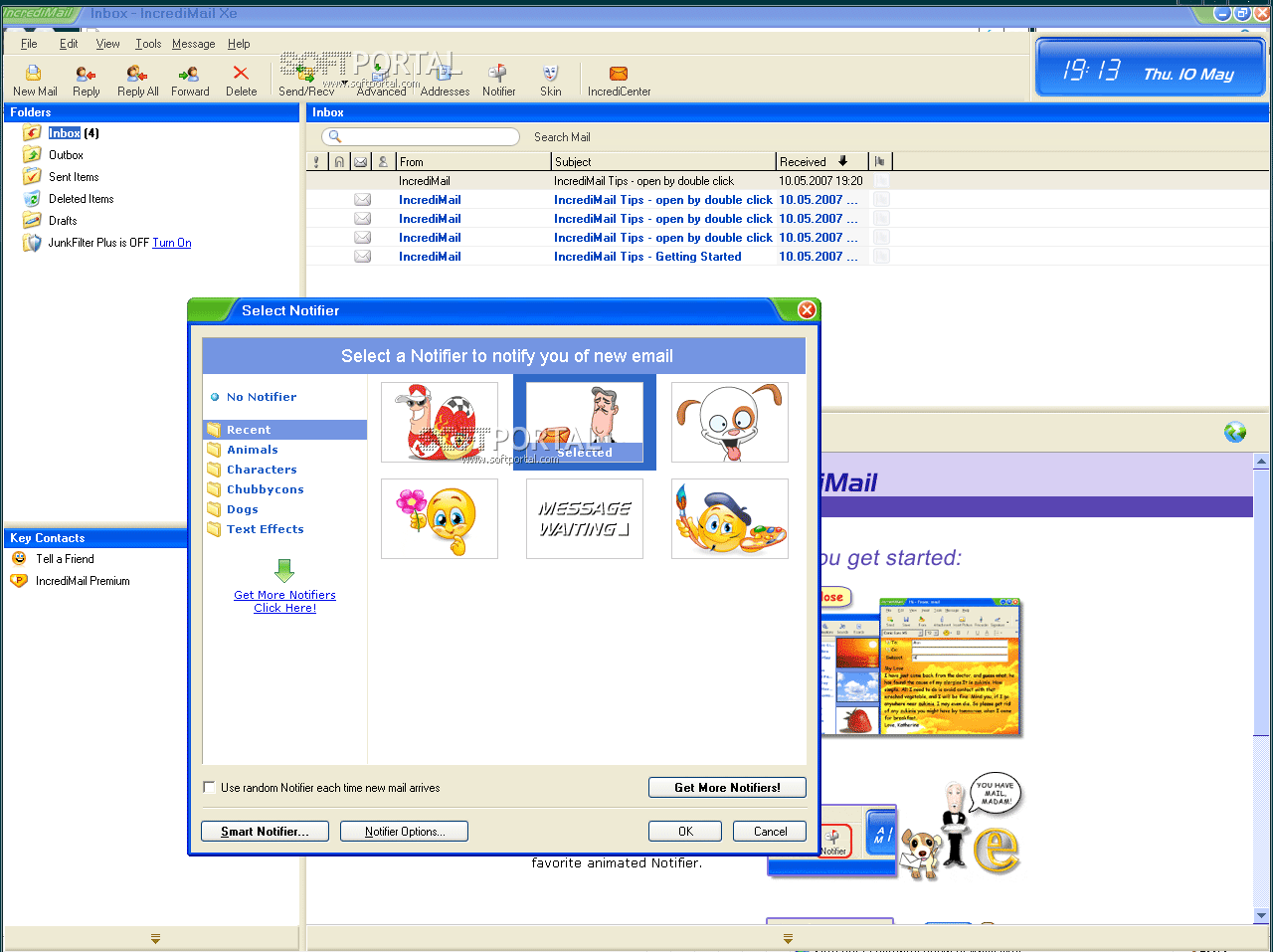
Task: Open the Deleted Items folder
Action: 81,199
